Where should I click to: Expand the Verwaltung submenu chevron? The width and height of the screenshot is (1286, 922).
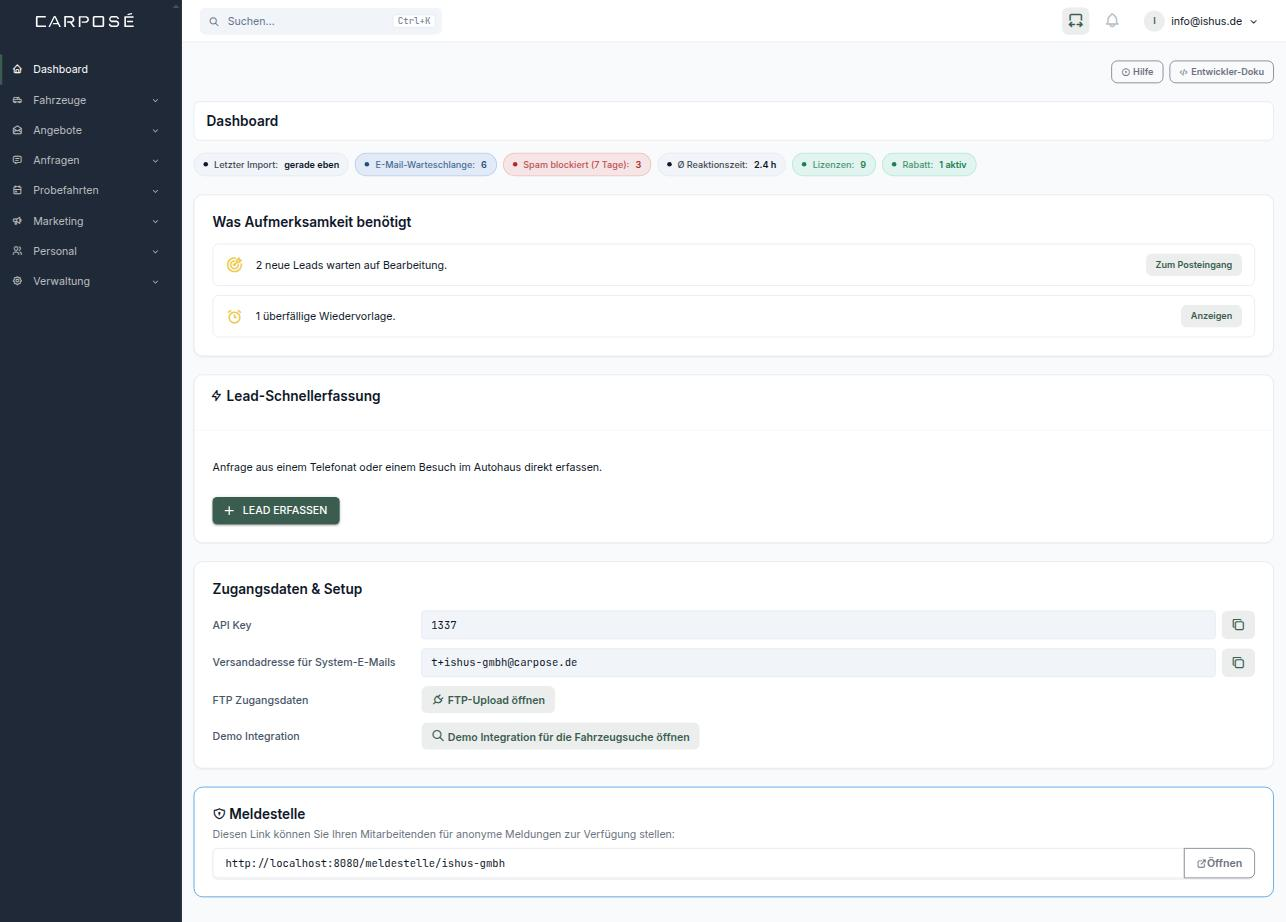tap(155, 281)
